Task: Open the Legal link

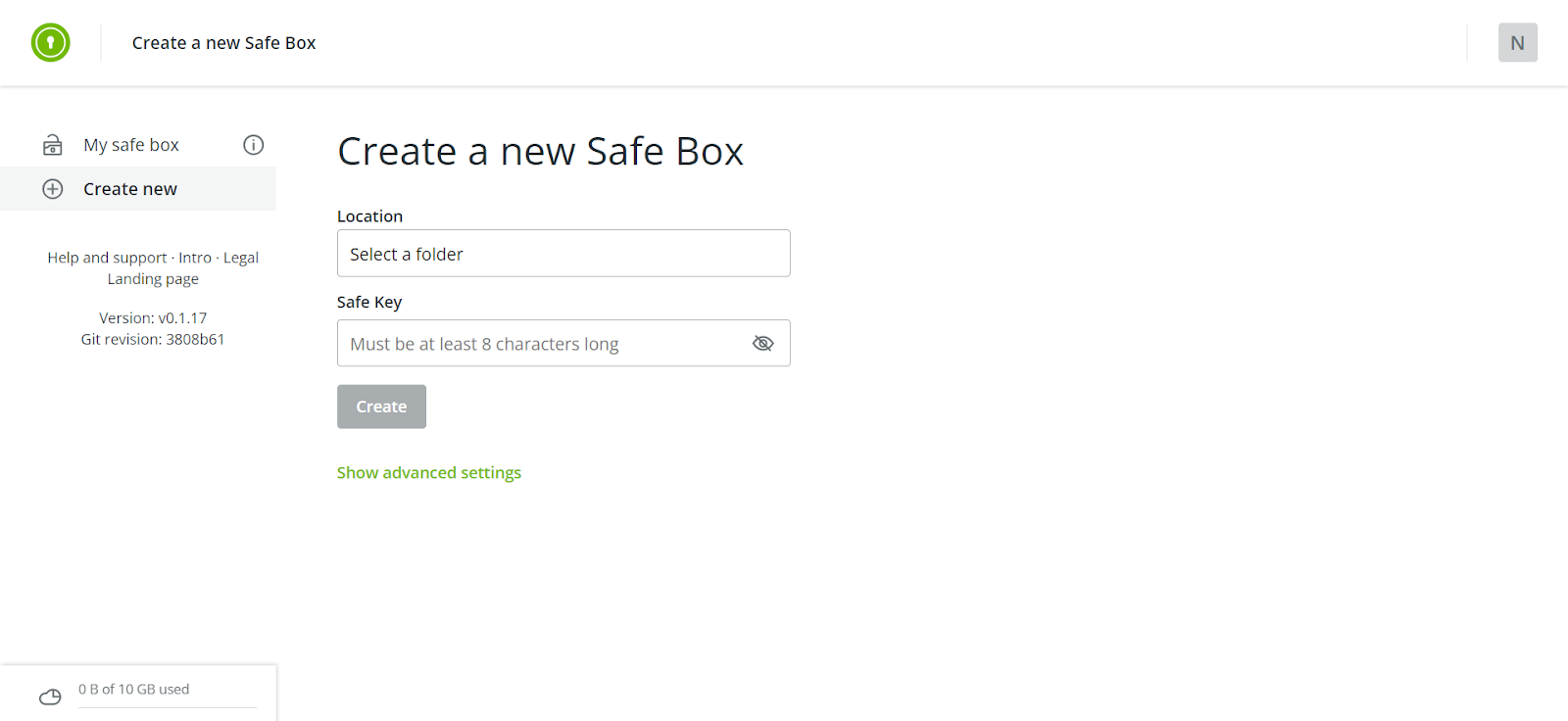Action: tap(241, 258)
